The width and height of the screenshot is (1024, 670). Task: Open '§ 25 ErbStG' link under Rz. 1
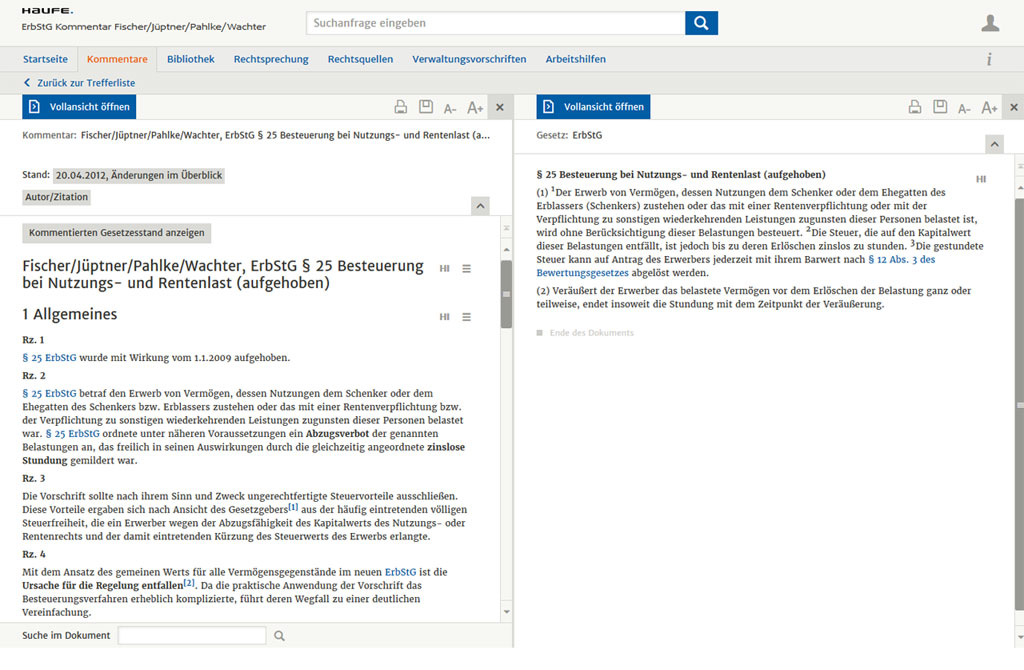pyautogui.click(x=50, y=358)
